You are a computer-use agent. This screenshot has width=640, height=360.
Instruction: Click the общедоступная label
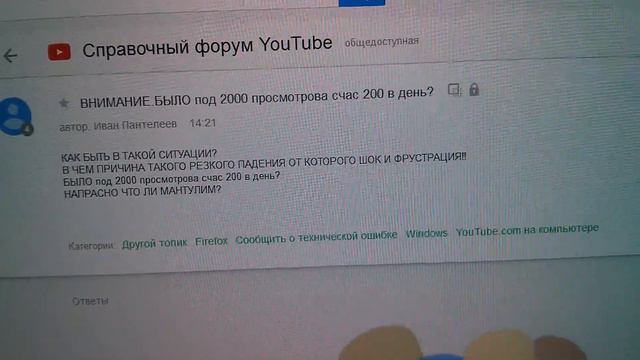[382, 42]
